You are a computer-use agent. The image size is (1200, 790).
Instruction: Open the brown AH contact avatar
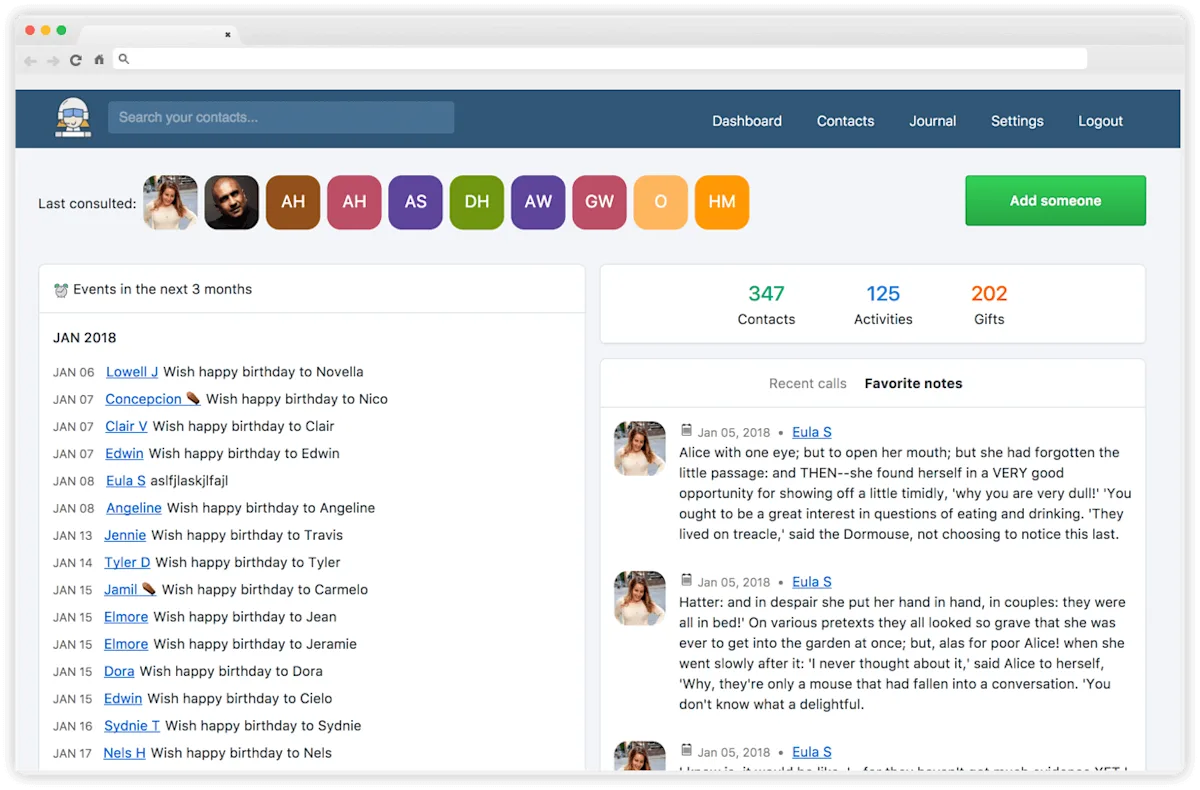tap(293, 202)
